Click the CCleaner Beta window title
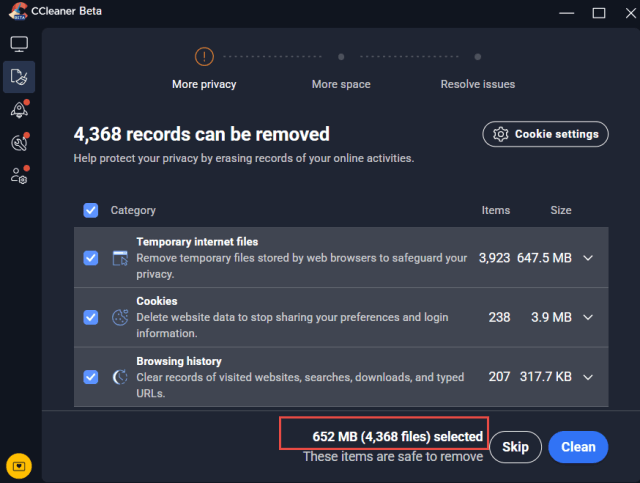 pyautogui.click(x=66, y=11)
